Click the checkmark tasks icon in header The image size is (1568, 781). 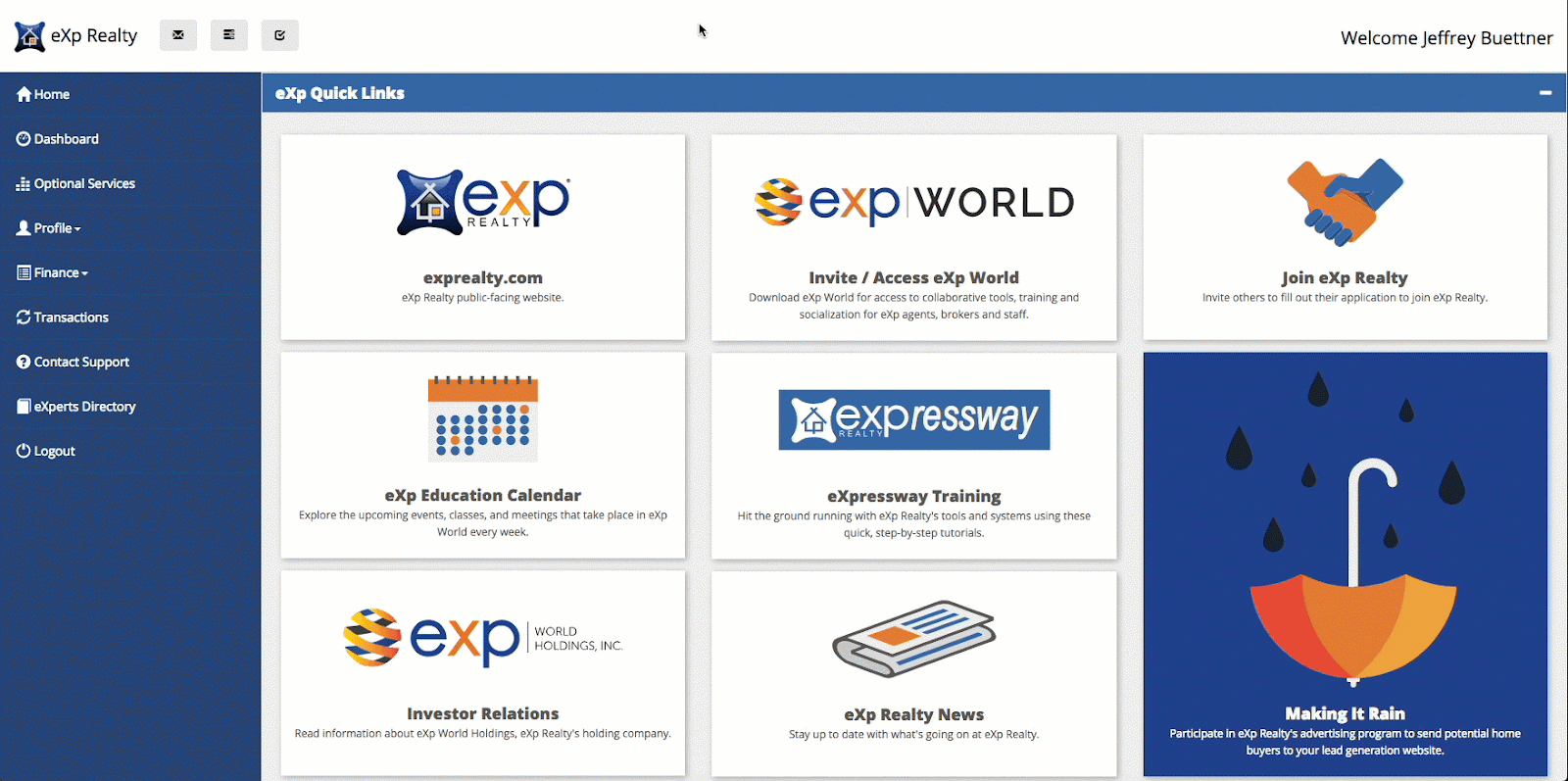point(279,35)
